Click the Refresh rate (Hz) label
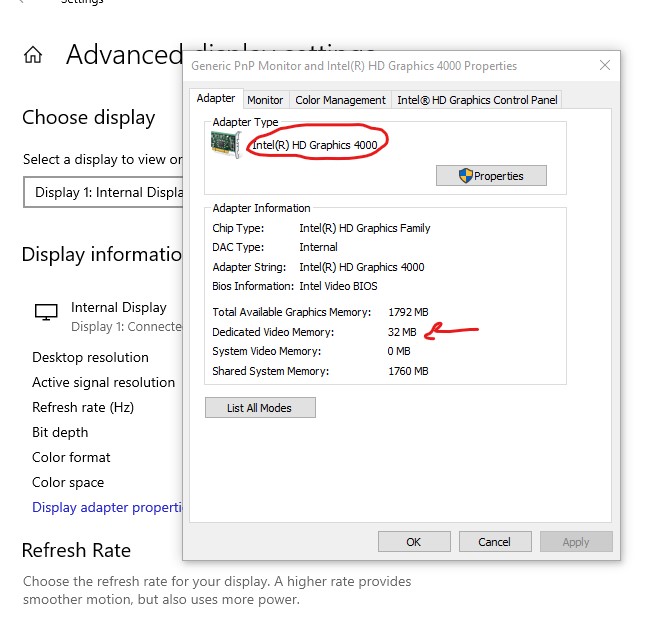This screenshot has width=652, height=629. 83,407
